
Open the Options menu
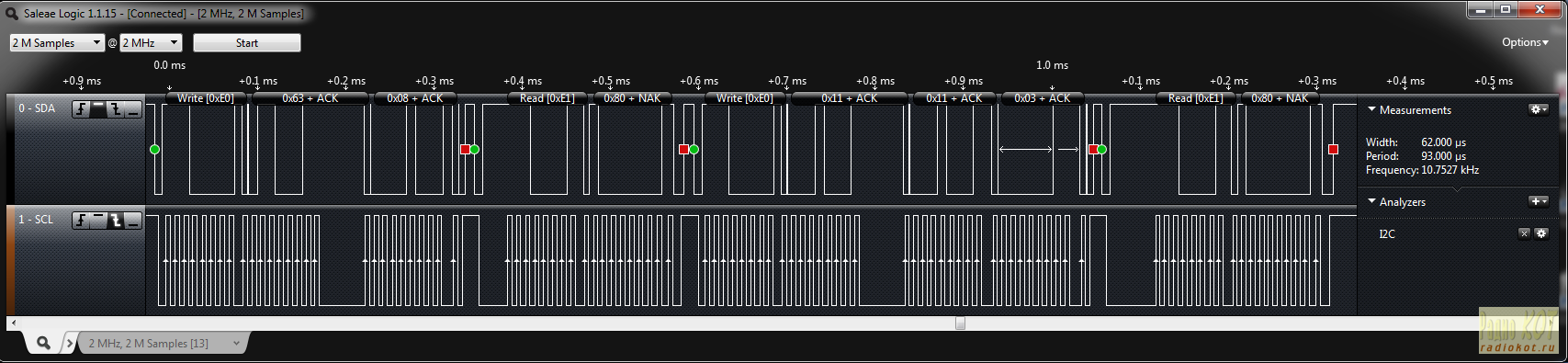1525,42
